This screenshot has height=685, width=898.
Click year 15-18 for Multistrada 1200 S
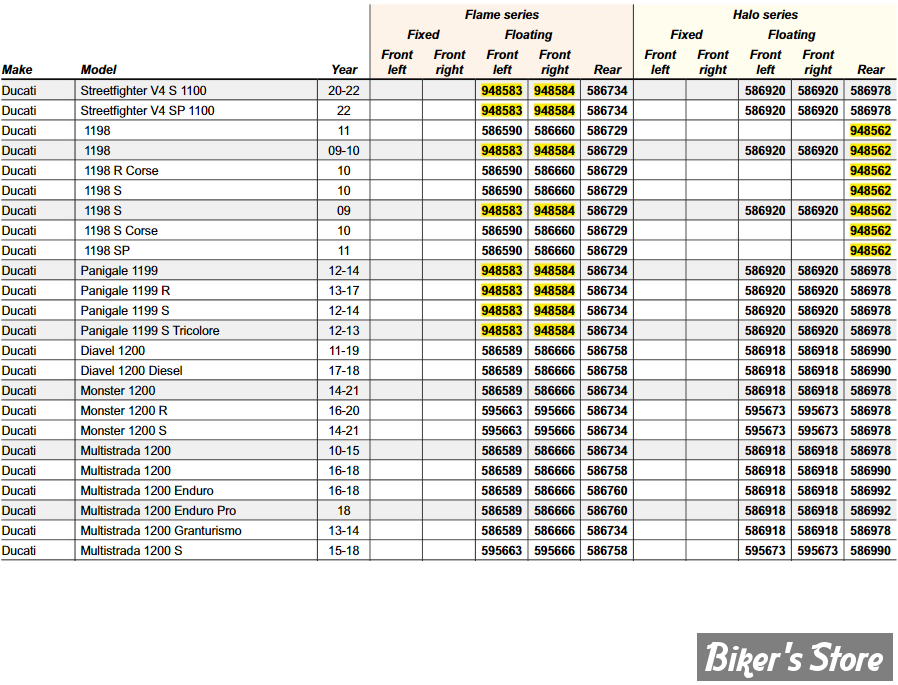coord(344,551)
